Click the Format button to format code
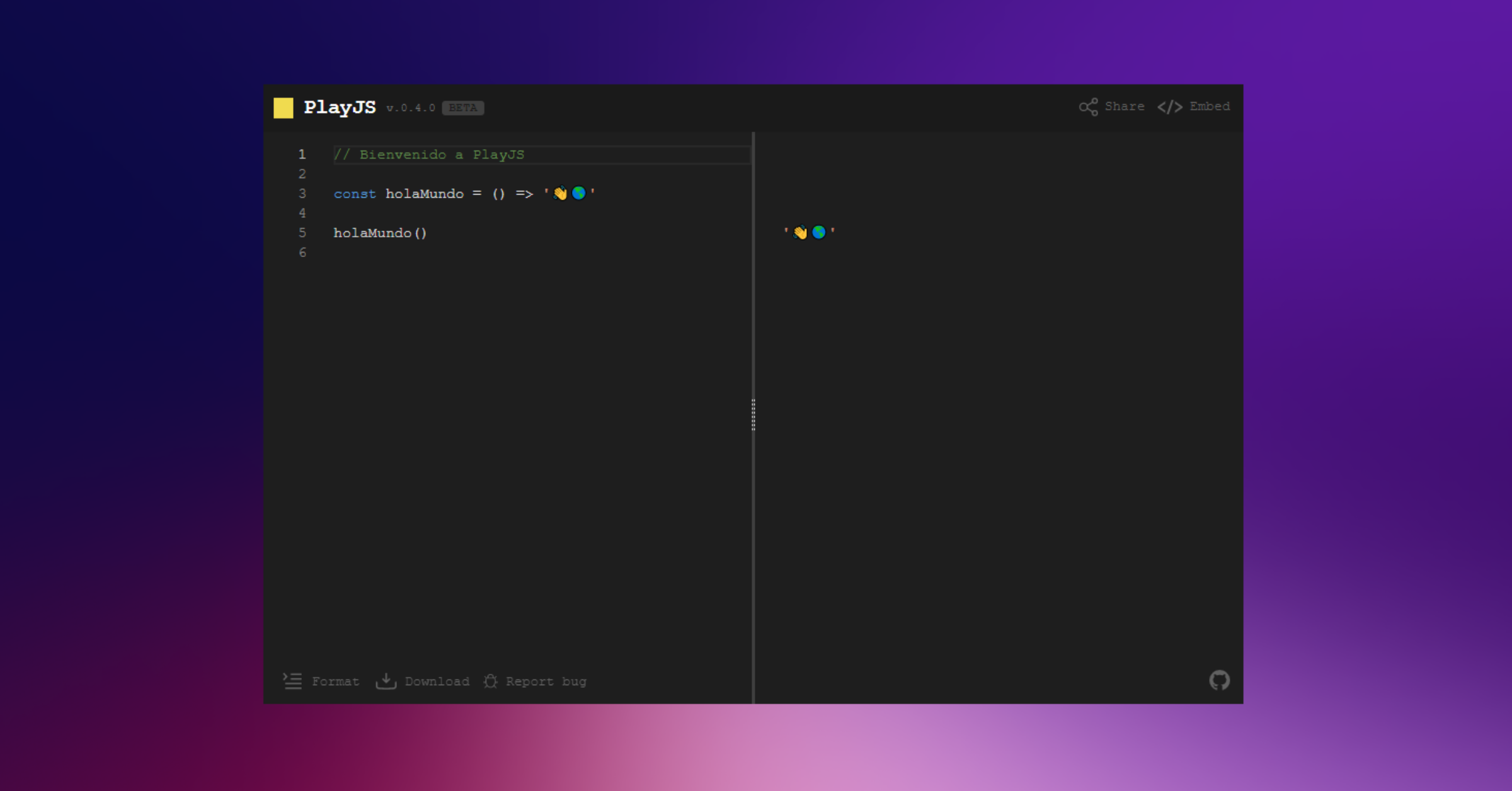 coord(336,681)
